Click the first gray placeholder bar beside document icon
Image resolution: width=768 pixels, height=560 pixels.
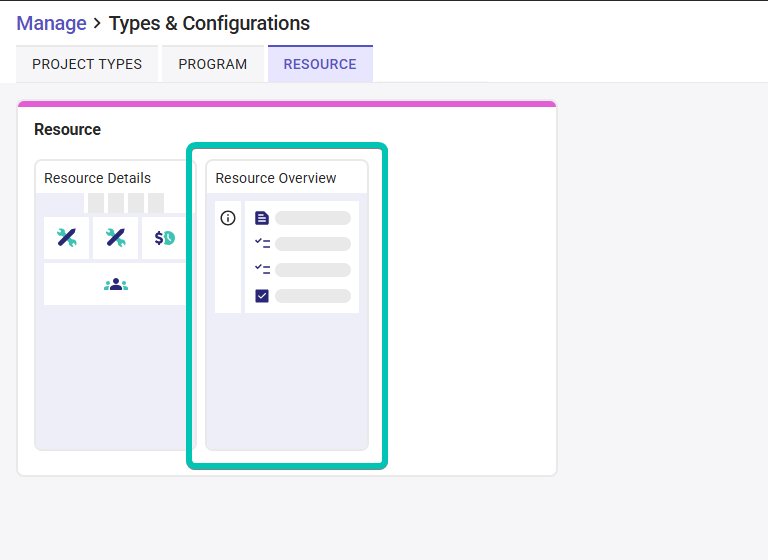[313, 218]
